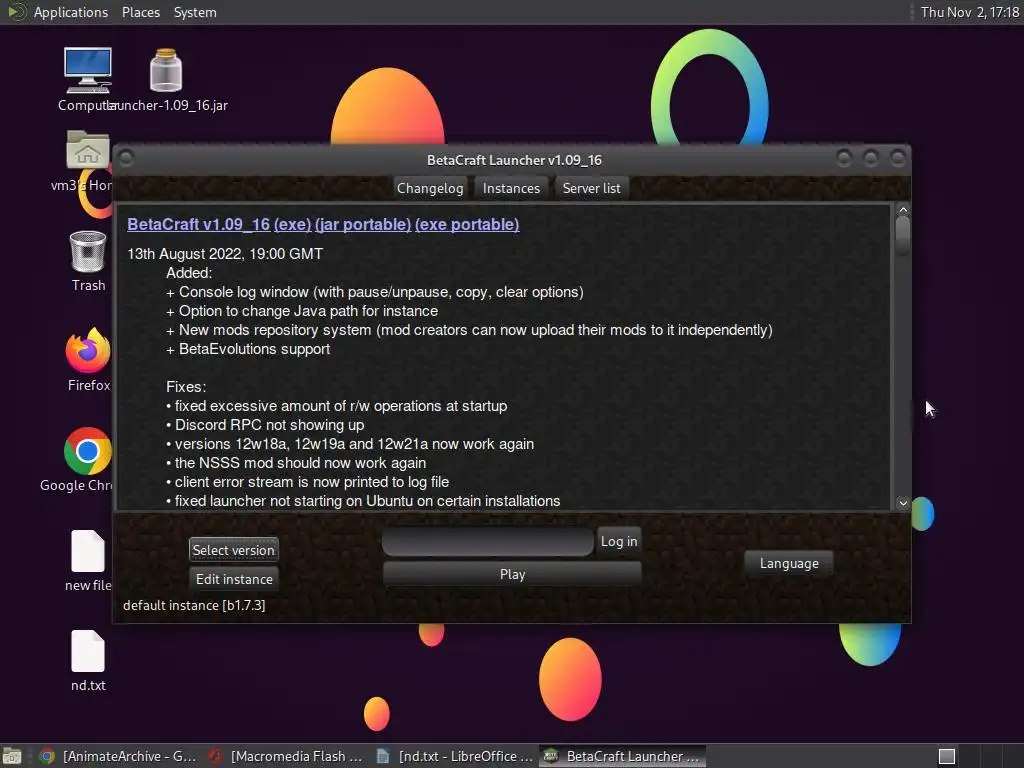
Task: Click the show desktop icon in taskbar
Action: tap(12, 756)
